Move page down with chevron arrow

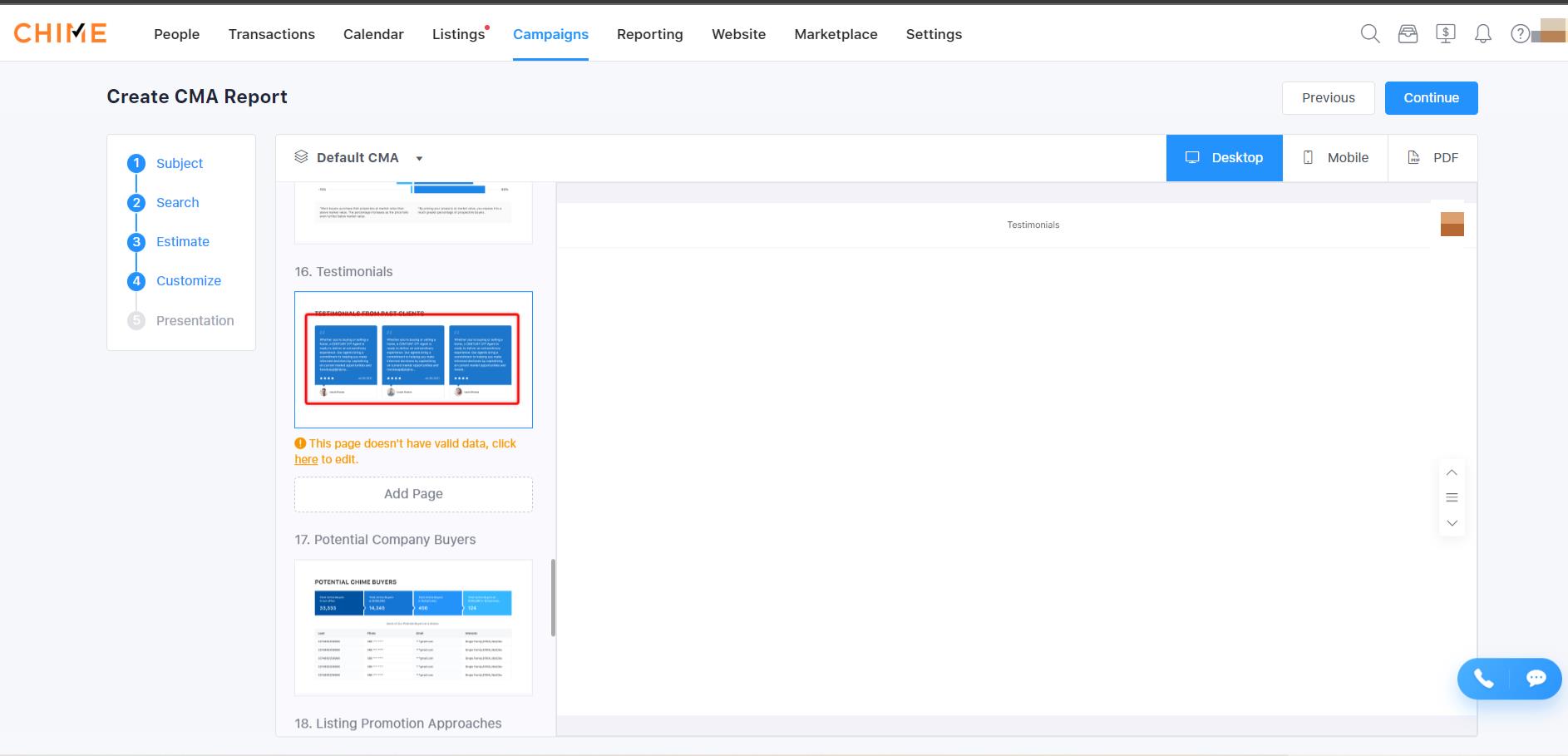1452,523
